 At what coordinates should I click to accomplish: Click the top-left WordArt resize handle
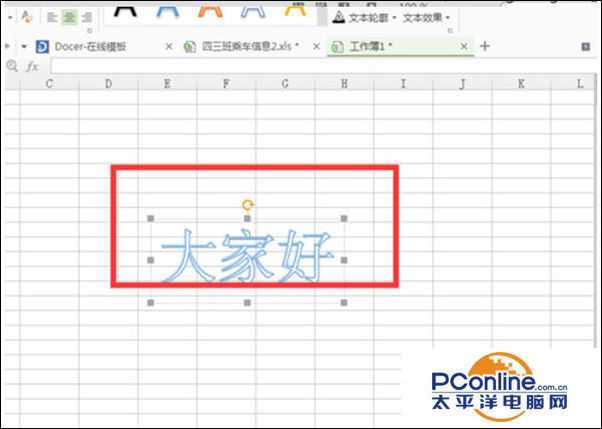pyautogui.click(x=150, y=219)
